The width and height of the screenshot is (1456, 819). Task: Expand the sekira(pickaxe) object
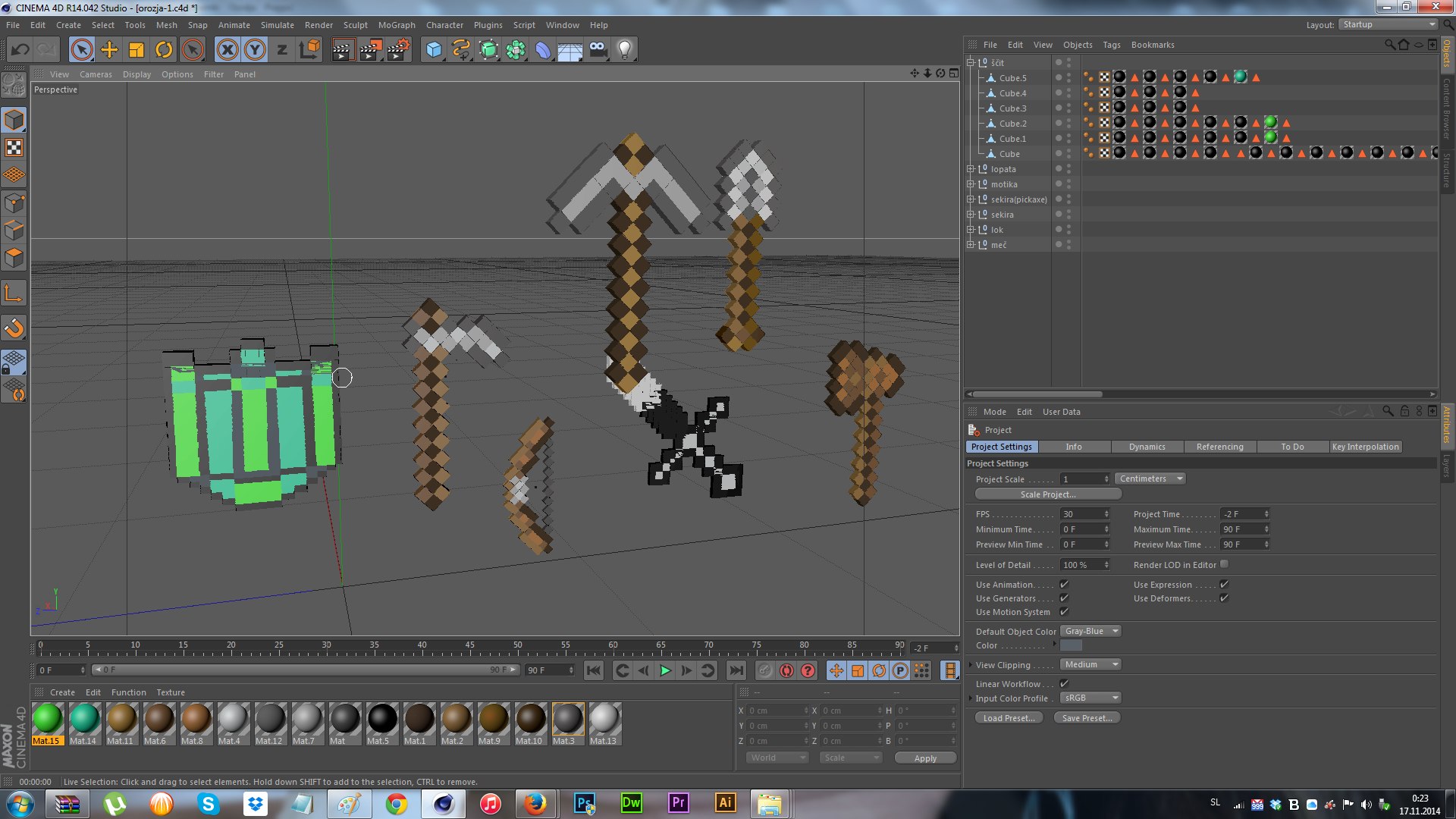970,199
